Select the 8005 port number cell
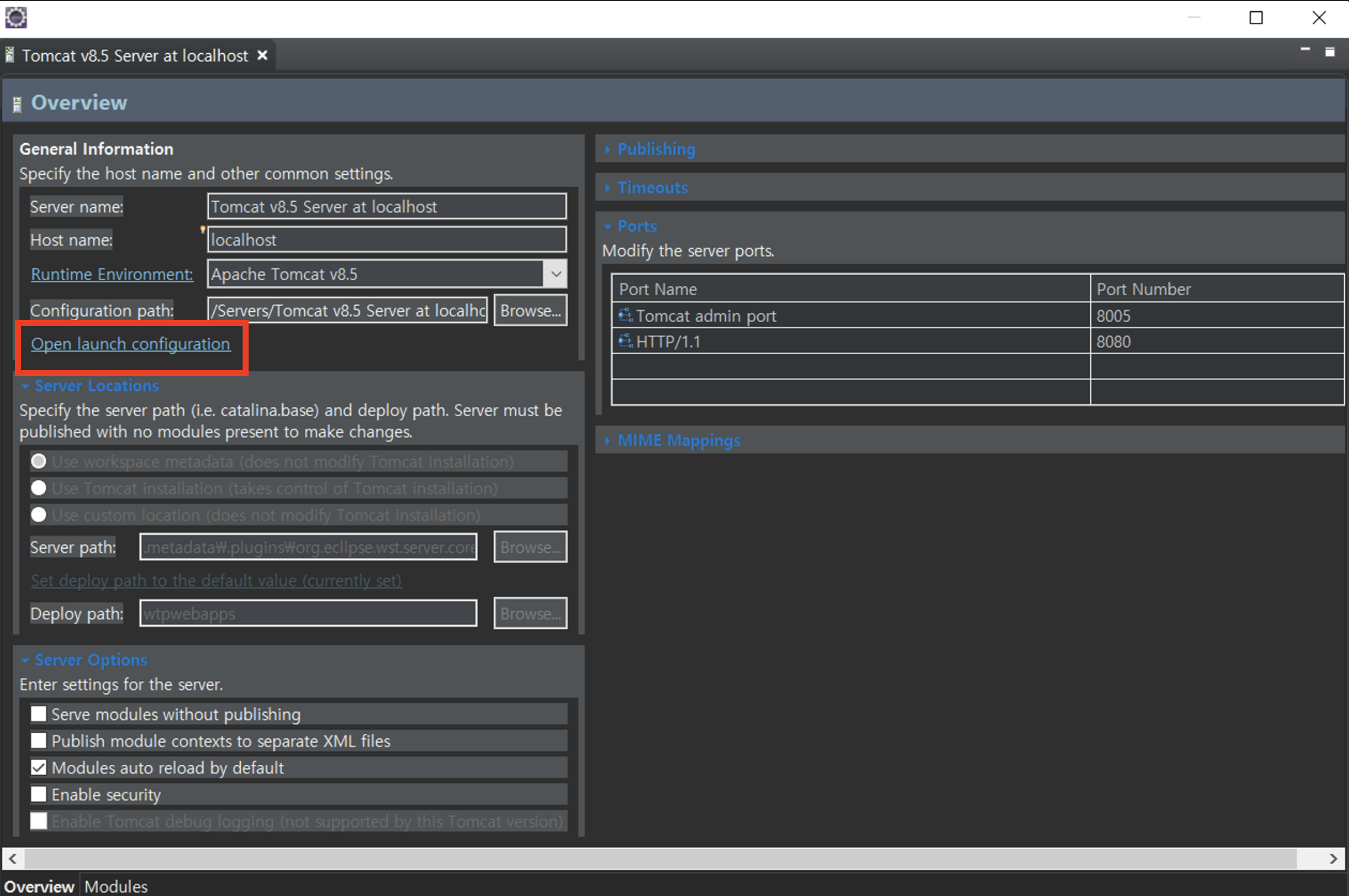 pyautogui.click(x=1217, y=315)
